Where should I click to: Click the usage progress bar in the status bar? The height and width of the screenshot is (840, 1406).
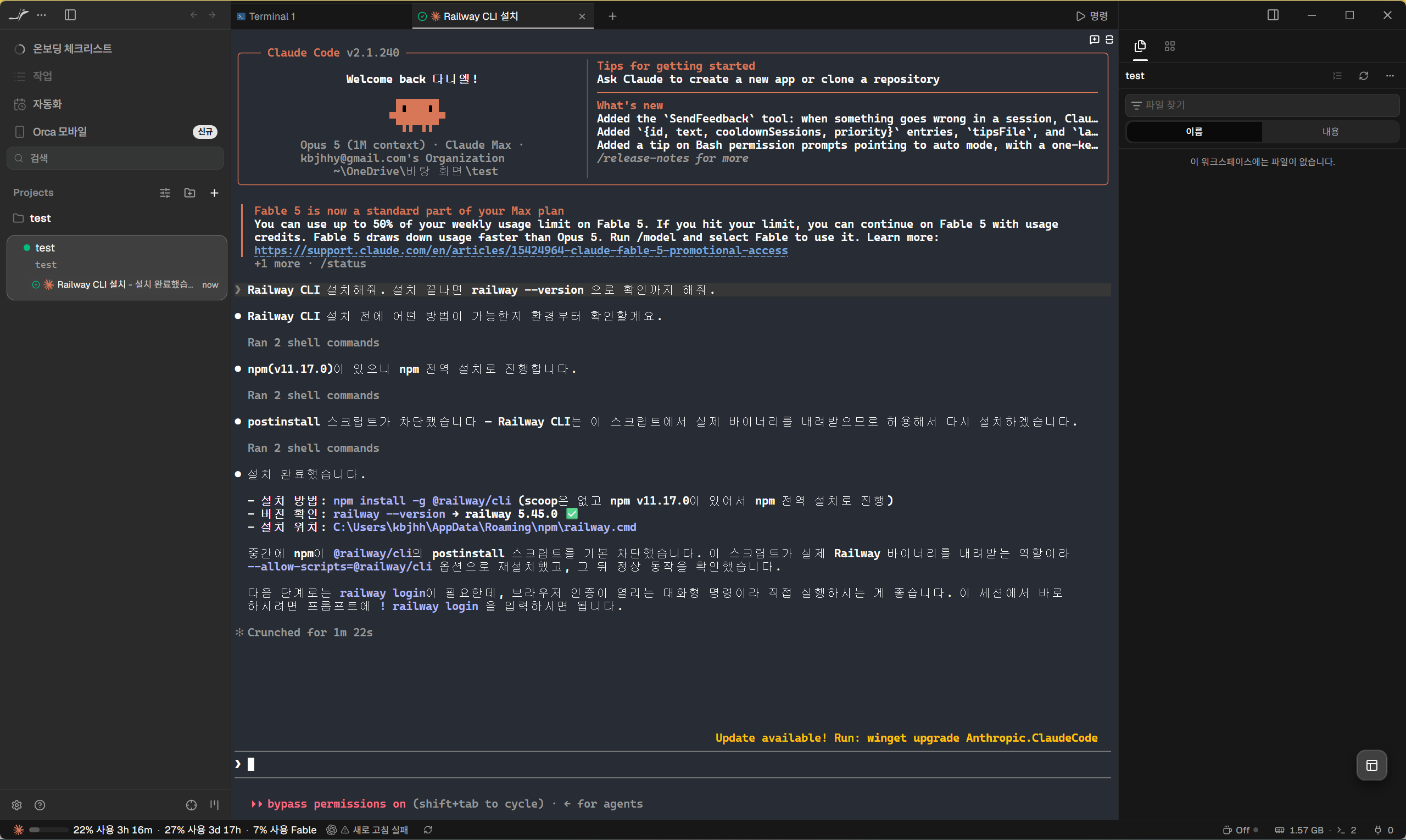point(48,830)
